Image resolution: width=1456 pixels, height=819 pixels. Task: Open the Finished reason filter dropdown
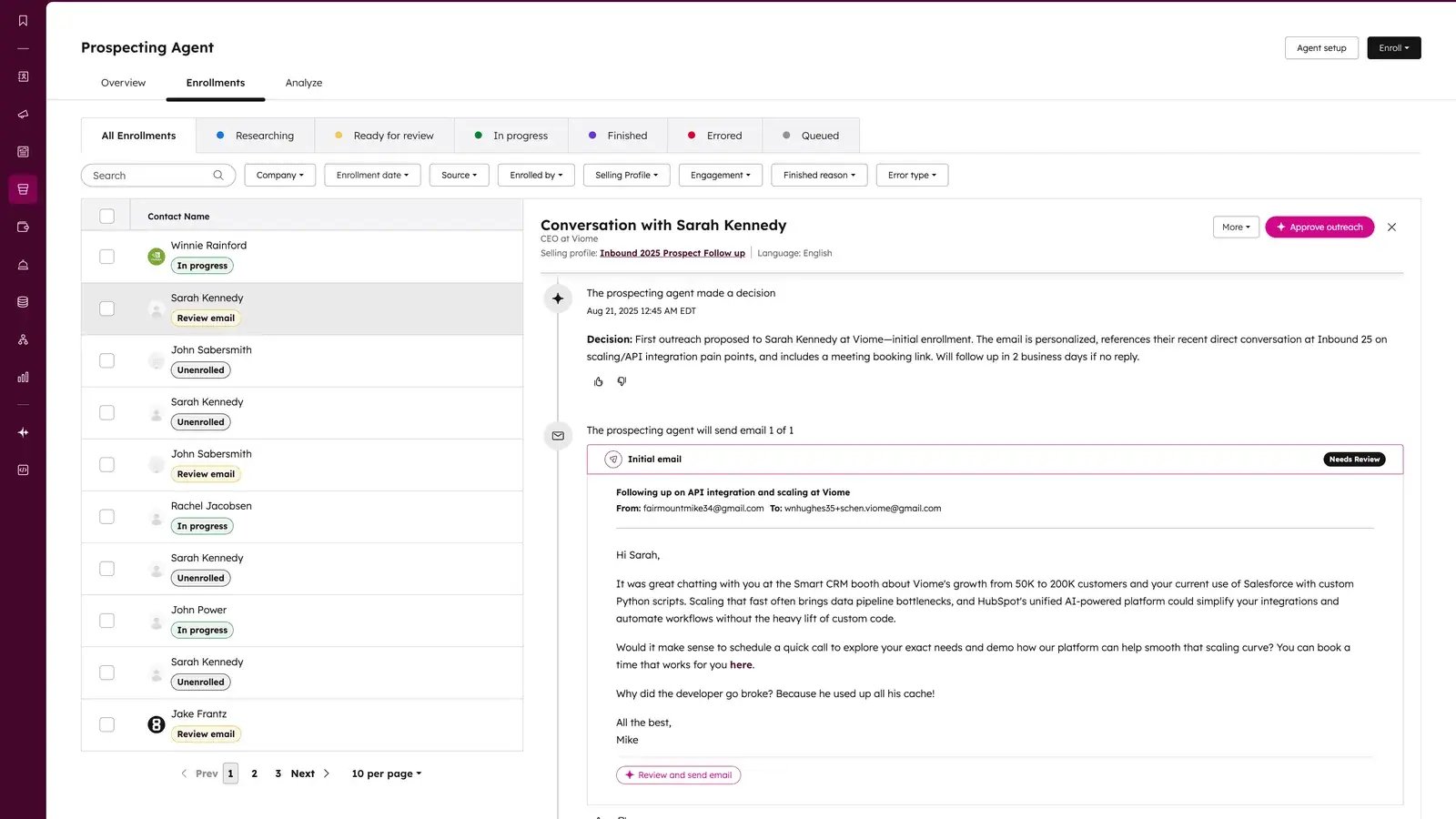(x=819, y=176)
